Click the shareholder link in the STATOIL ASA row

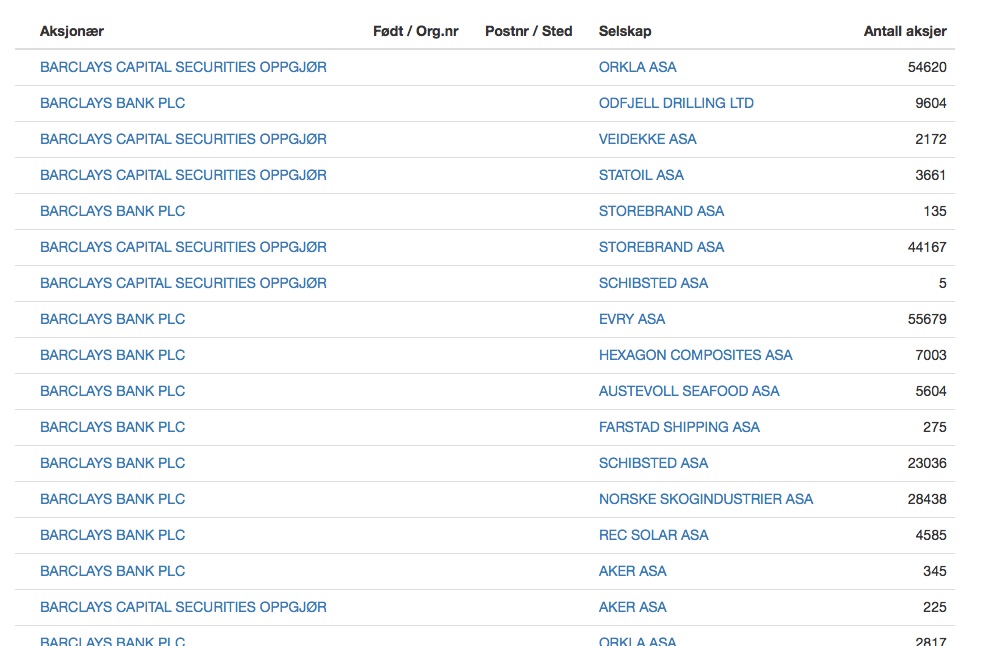[x=183, y=175]
